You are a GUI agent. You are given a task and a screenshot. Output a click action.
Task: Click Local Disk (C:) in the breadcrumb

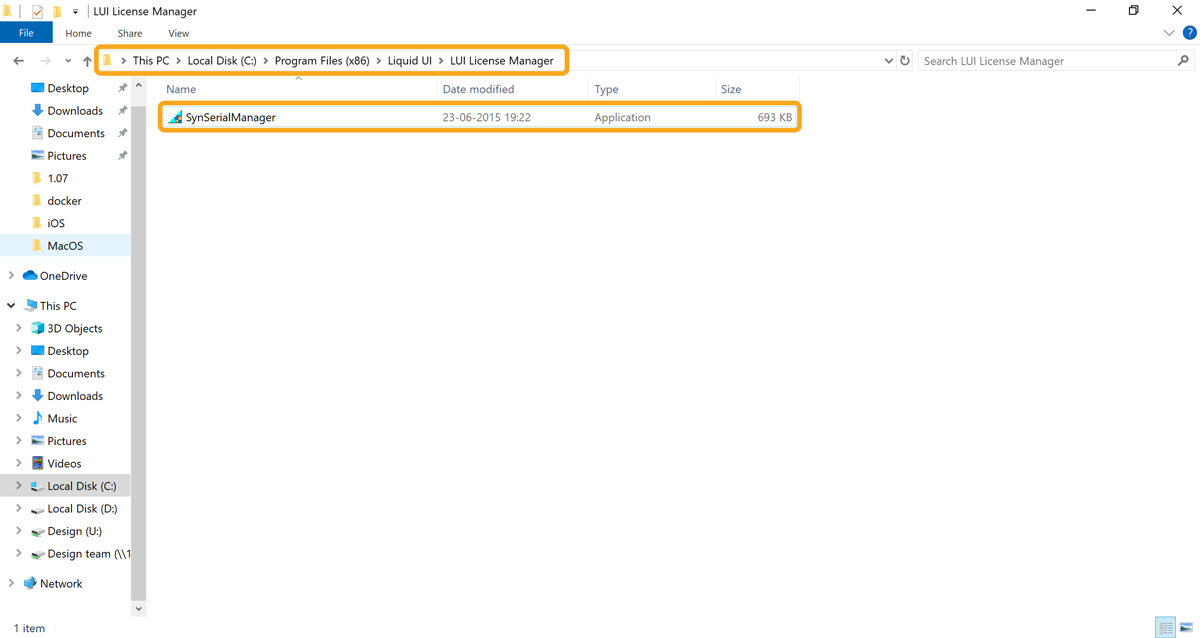[x=222, y=61]
